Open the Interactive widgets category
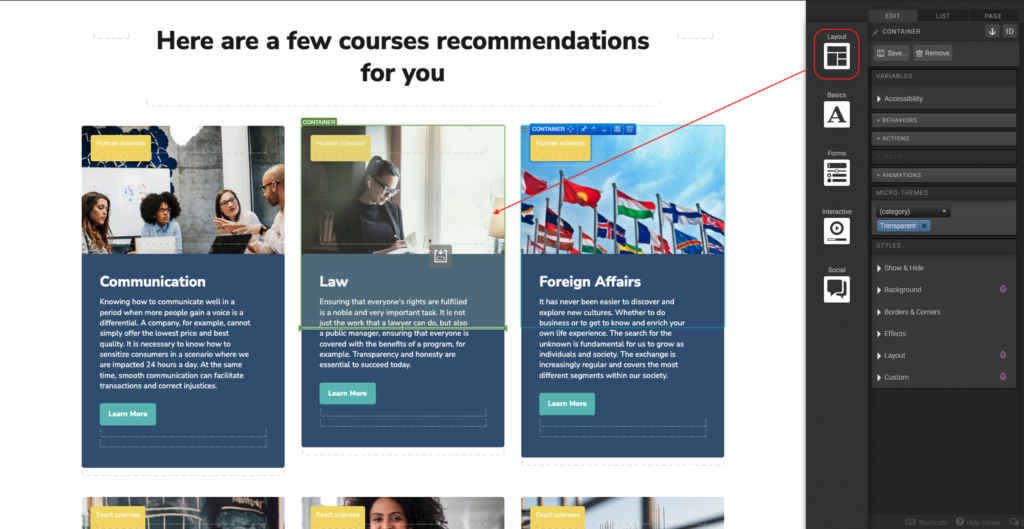1024x529 pixels. (x=837, y=231)
